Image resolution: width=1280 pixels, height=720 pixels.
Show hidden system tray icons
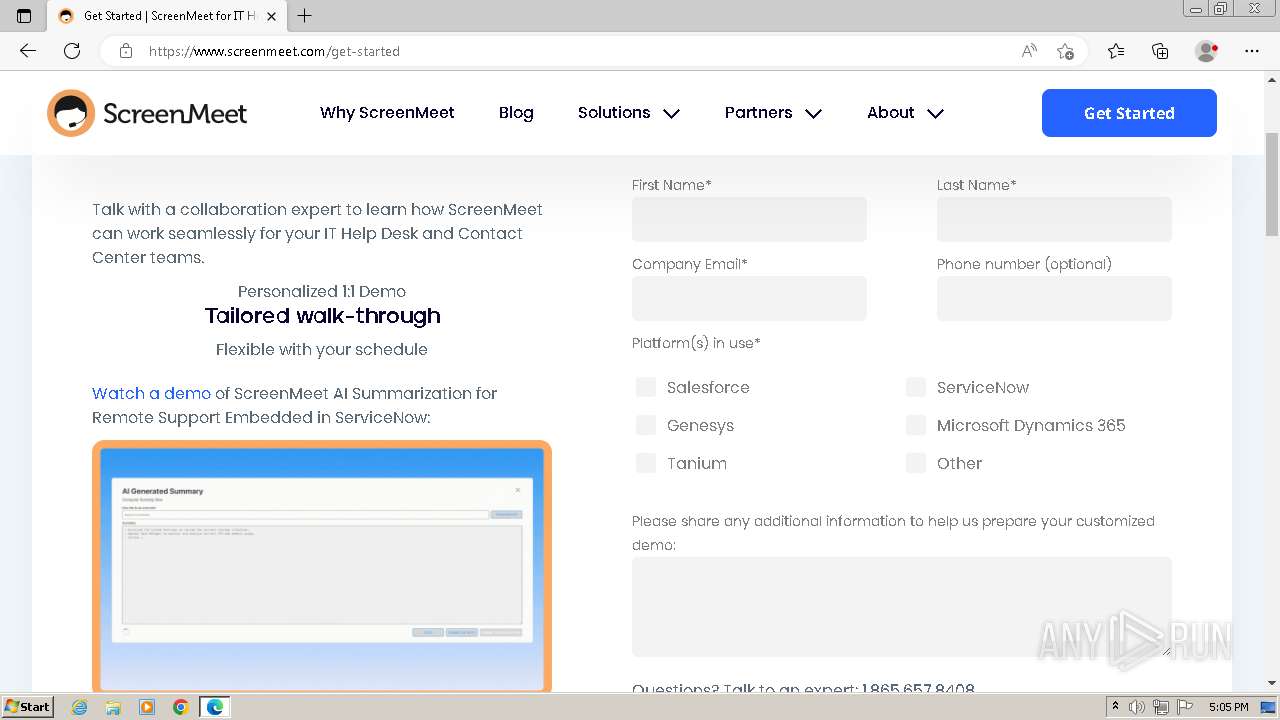point(1115,707)
